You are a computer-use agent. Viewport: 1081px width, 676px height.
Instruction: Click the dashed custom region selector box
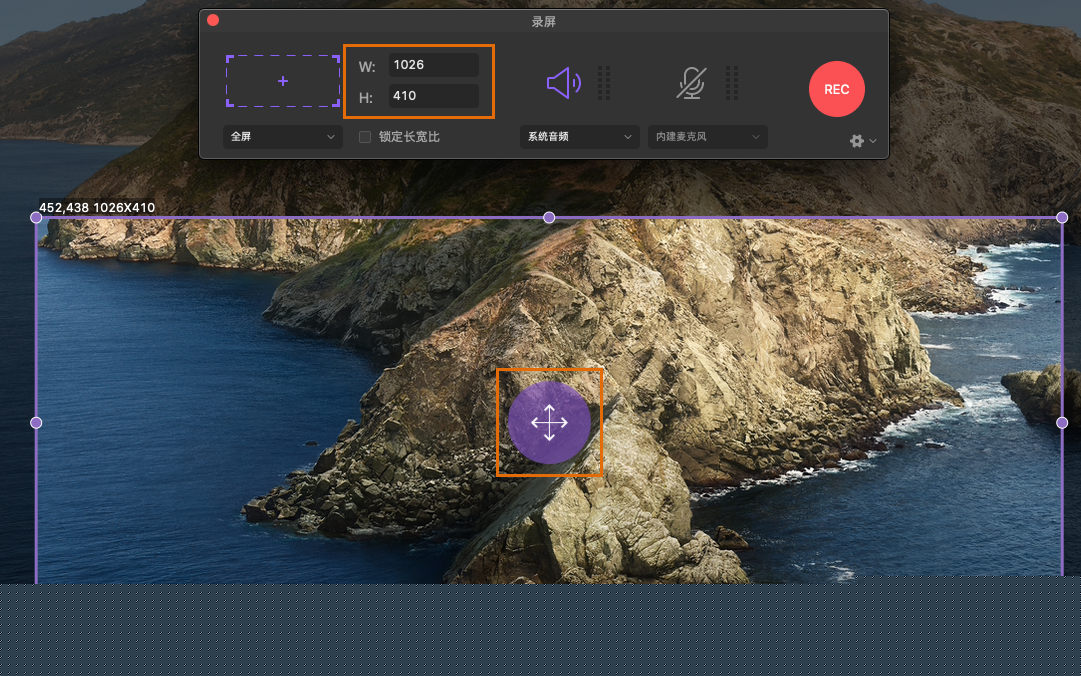(283, 81)
